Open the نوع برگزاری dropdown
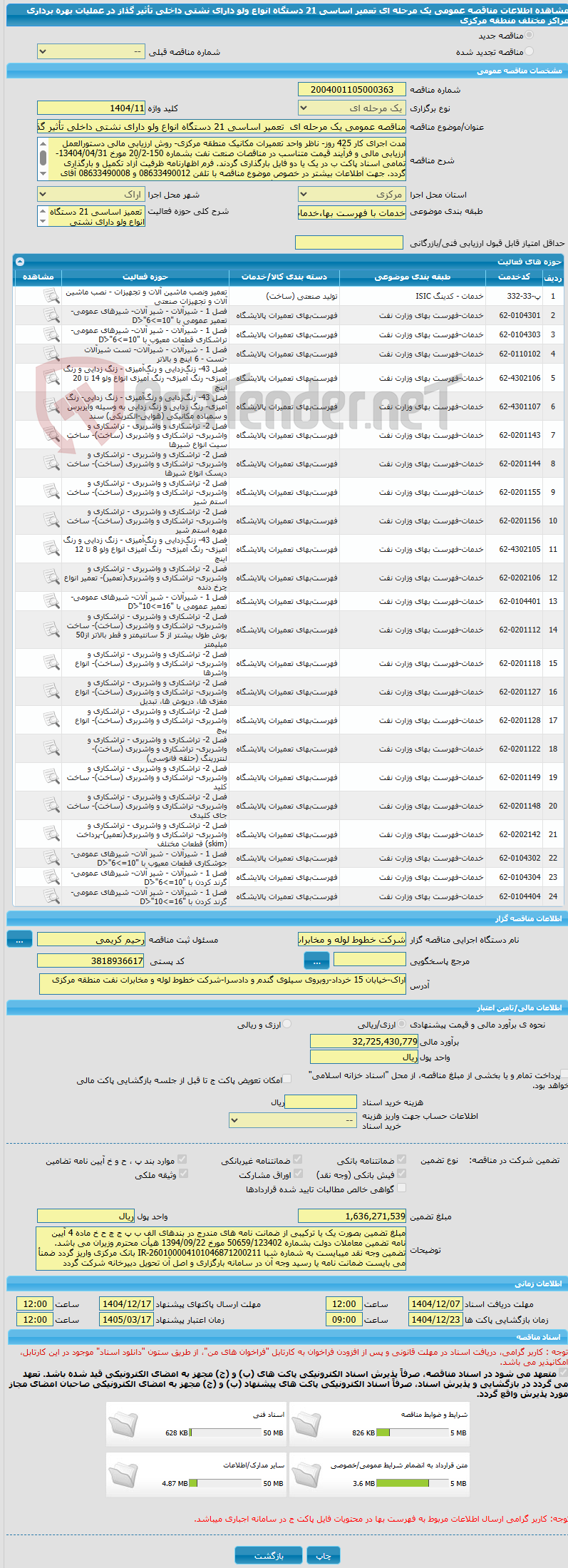The width and height of the screenshot is (568, 1568). click(x=351, y=108)
